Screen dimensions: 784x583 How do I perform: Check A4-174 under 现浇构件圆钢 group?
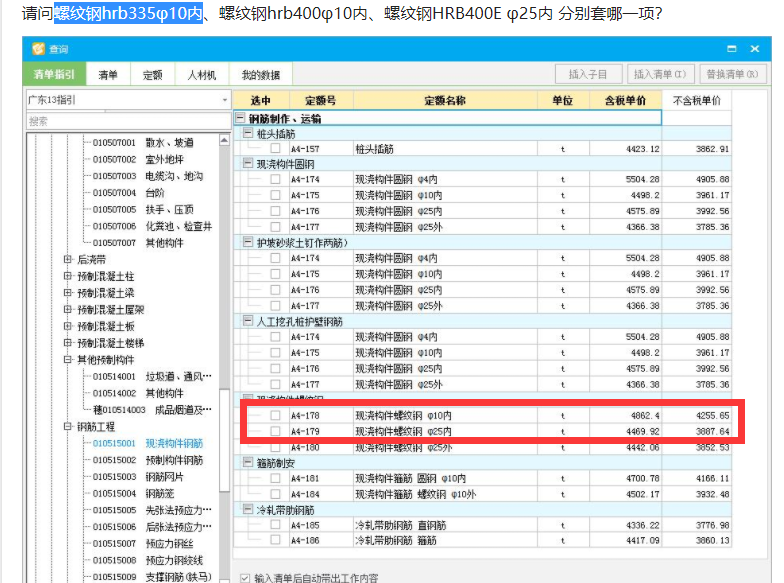coord(275,179)
